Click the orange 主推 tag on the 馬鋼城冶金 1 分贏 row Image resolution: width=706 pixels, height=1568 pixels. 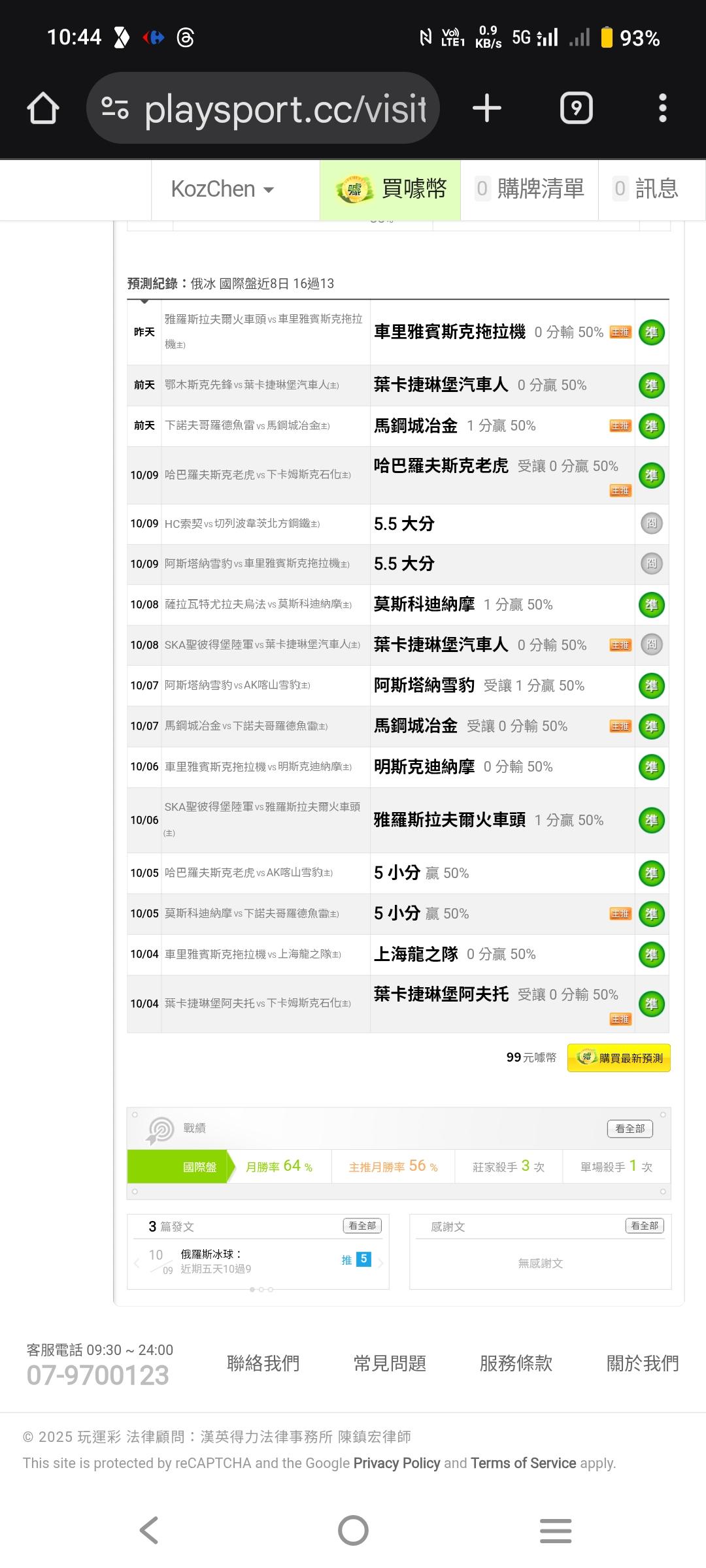coord(620,426)
